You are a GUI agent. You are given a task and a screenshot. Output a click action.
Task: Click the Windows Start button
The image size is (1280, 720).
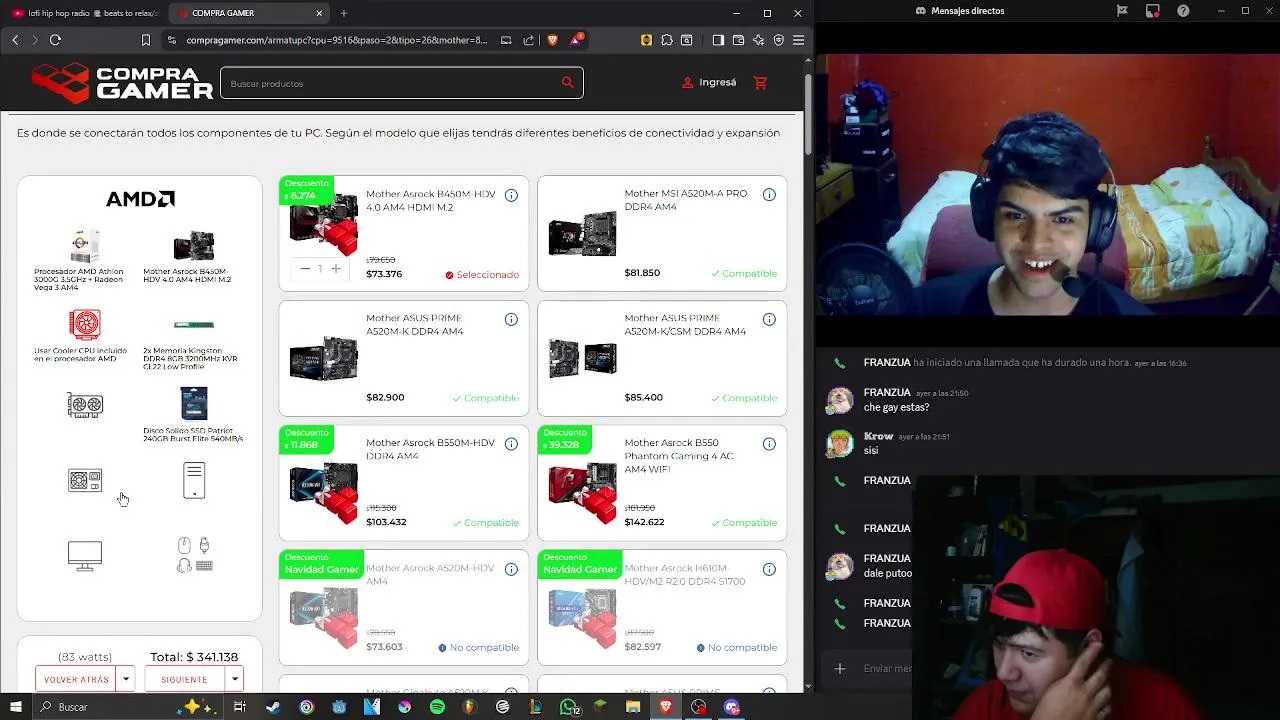coord(15,707)
